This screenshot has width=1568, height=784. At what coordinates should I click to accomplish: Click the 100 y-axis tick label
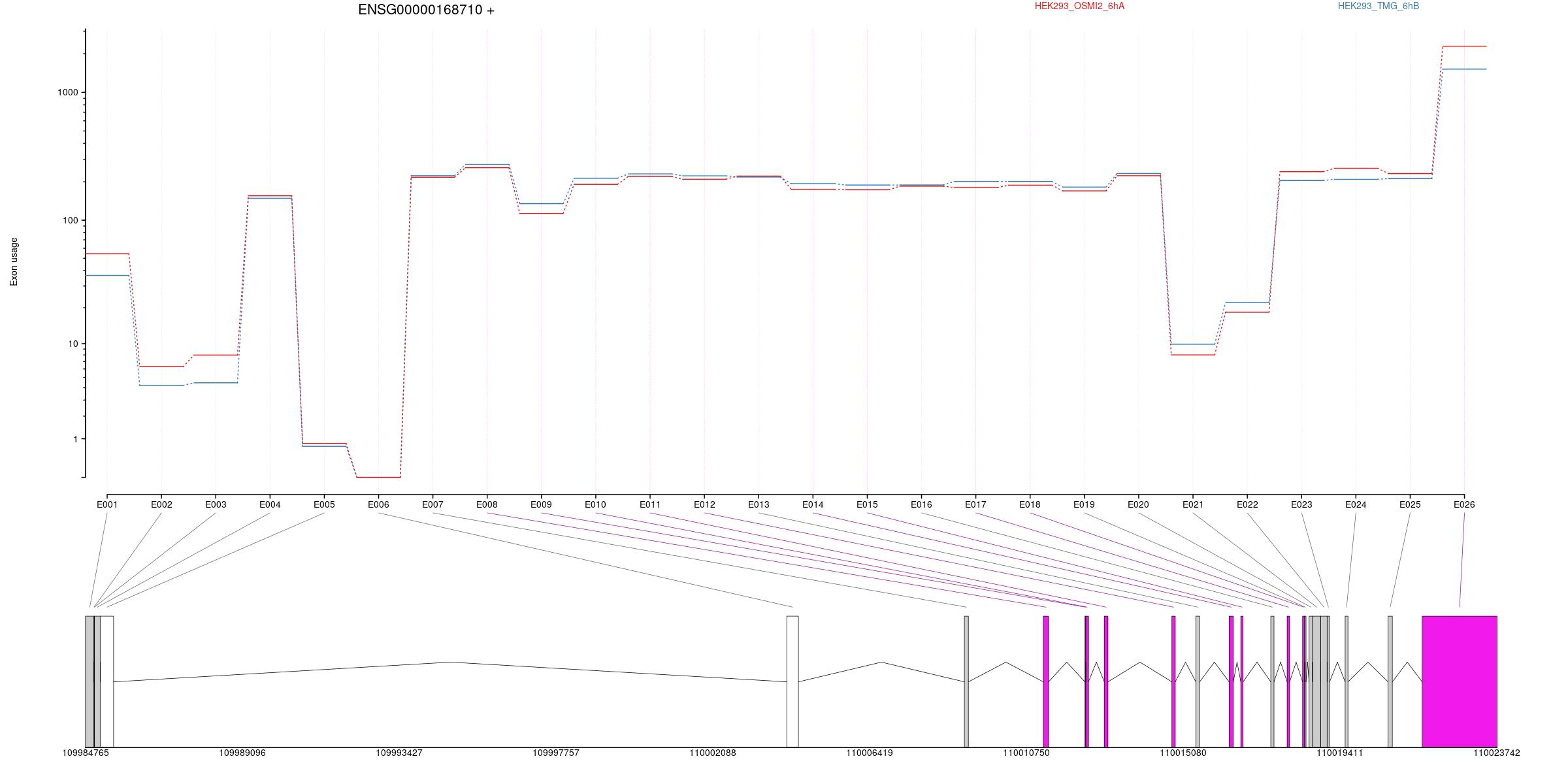pos(71,220)
